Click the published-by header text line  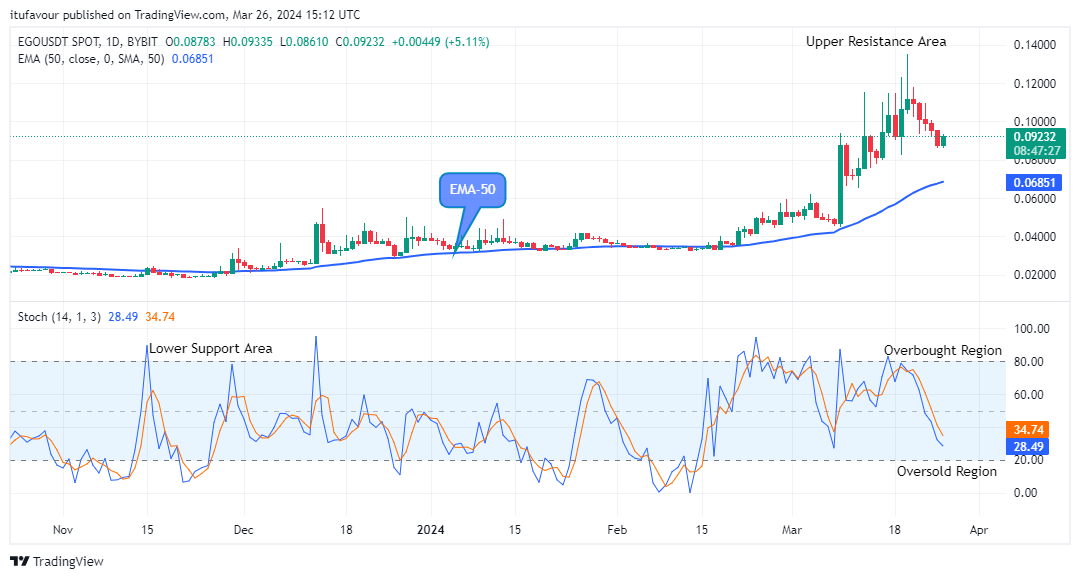click(185, 14)
